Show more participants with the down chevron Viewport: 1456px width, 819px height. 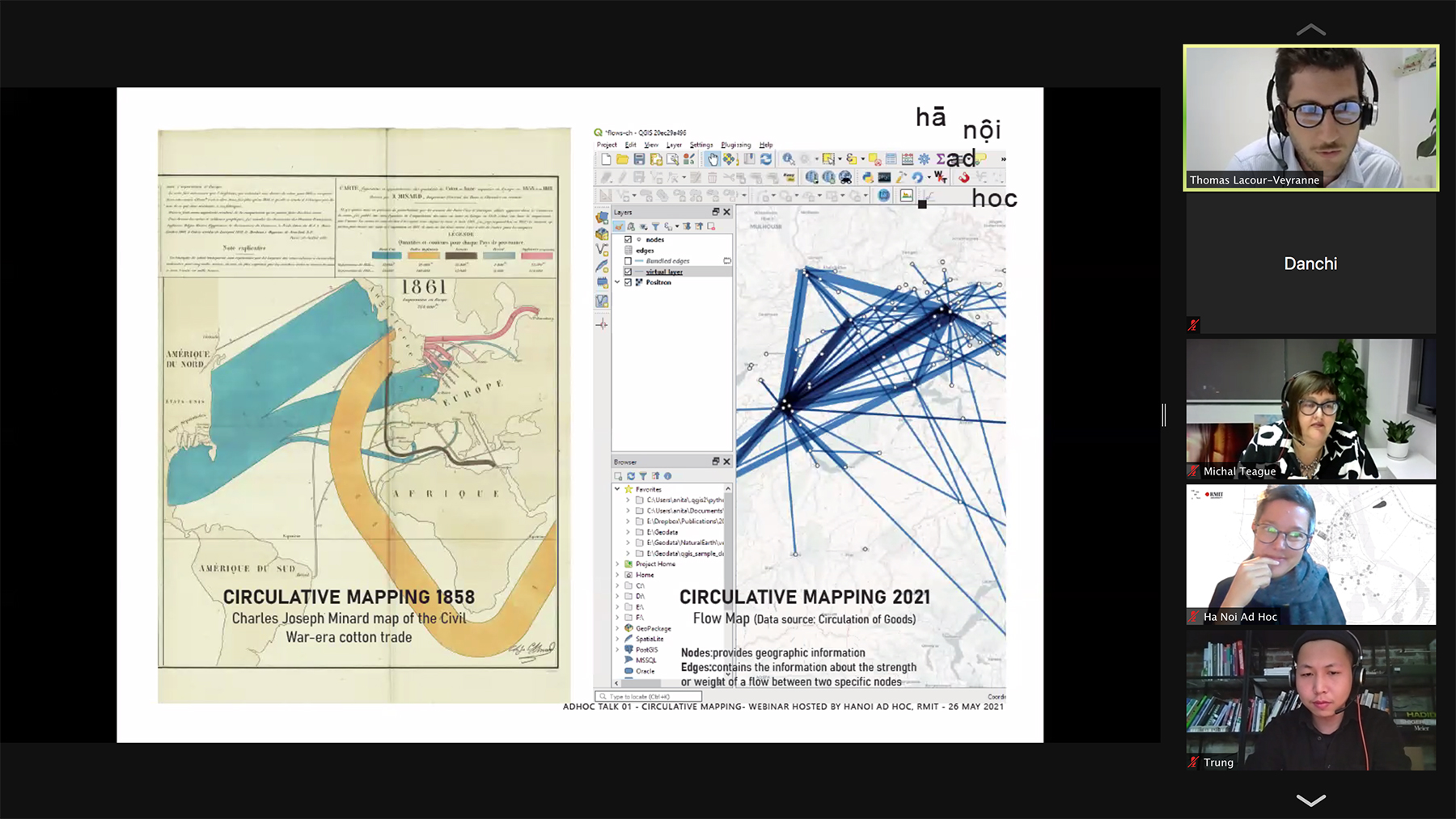[x=1310, y=800]
